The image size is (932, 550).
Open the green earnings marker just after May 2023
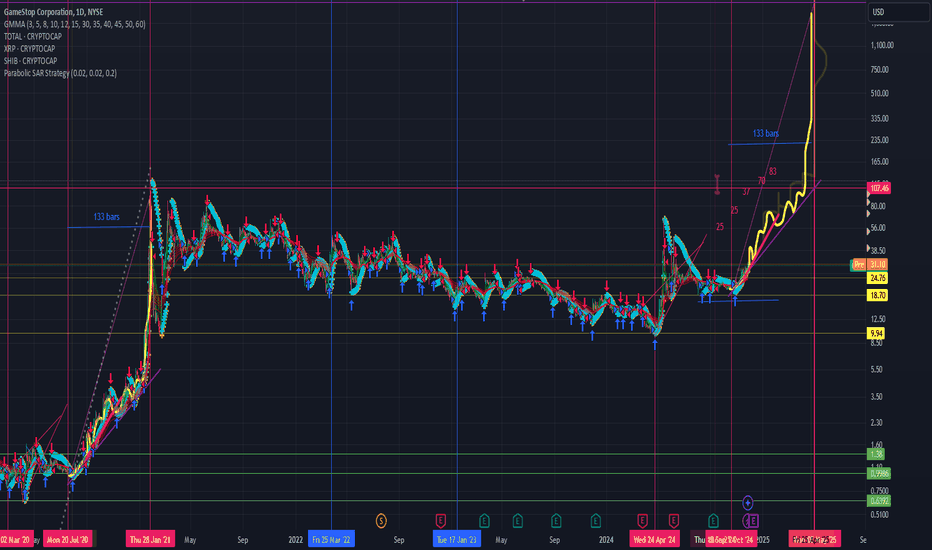click(x=518, y=521)
